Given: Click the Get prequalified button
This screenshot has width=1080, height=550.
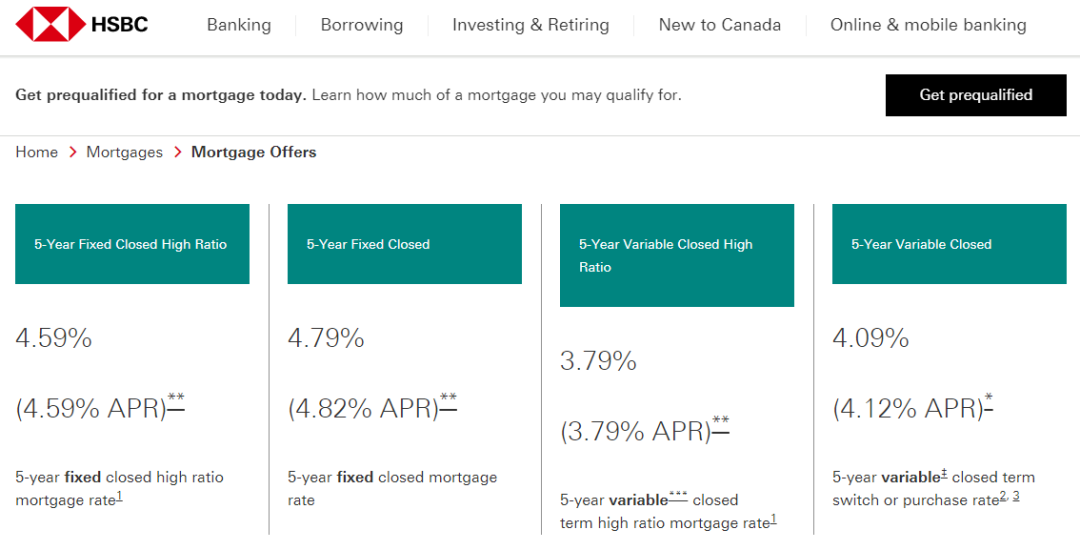Looking at the screenshot, I should click(x=975, y=95).
